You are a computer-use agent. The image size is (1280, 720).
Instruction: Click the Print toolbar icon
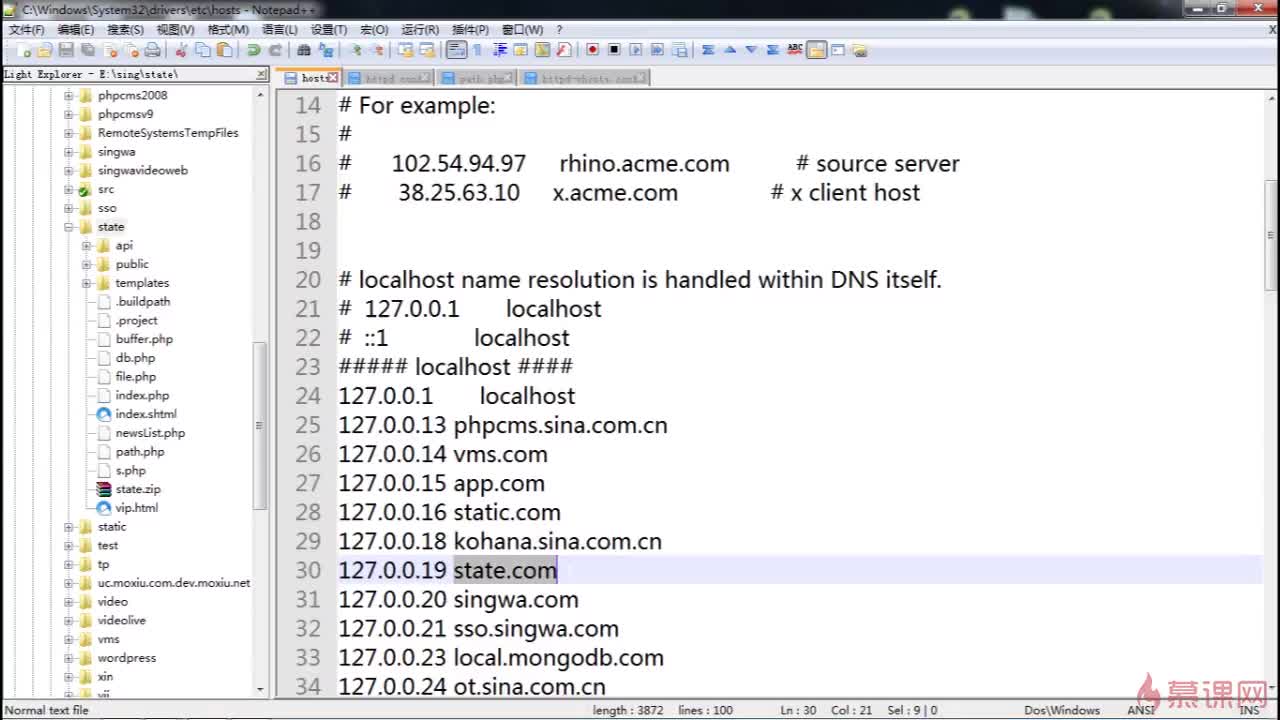point(152,50)
